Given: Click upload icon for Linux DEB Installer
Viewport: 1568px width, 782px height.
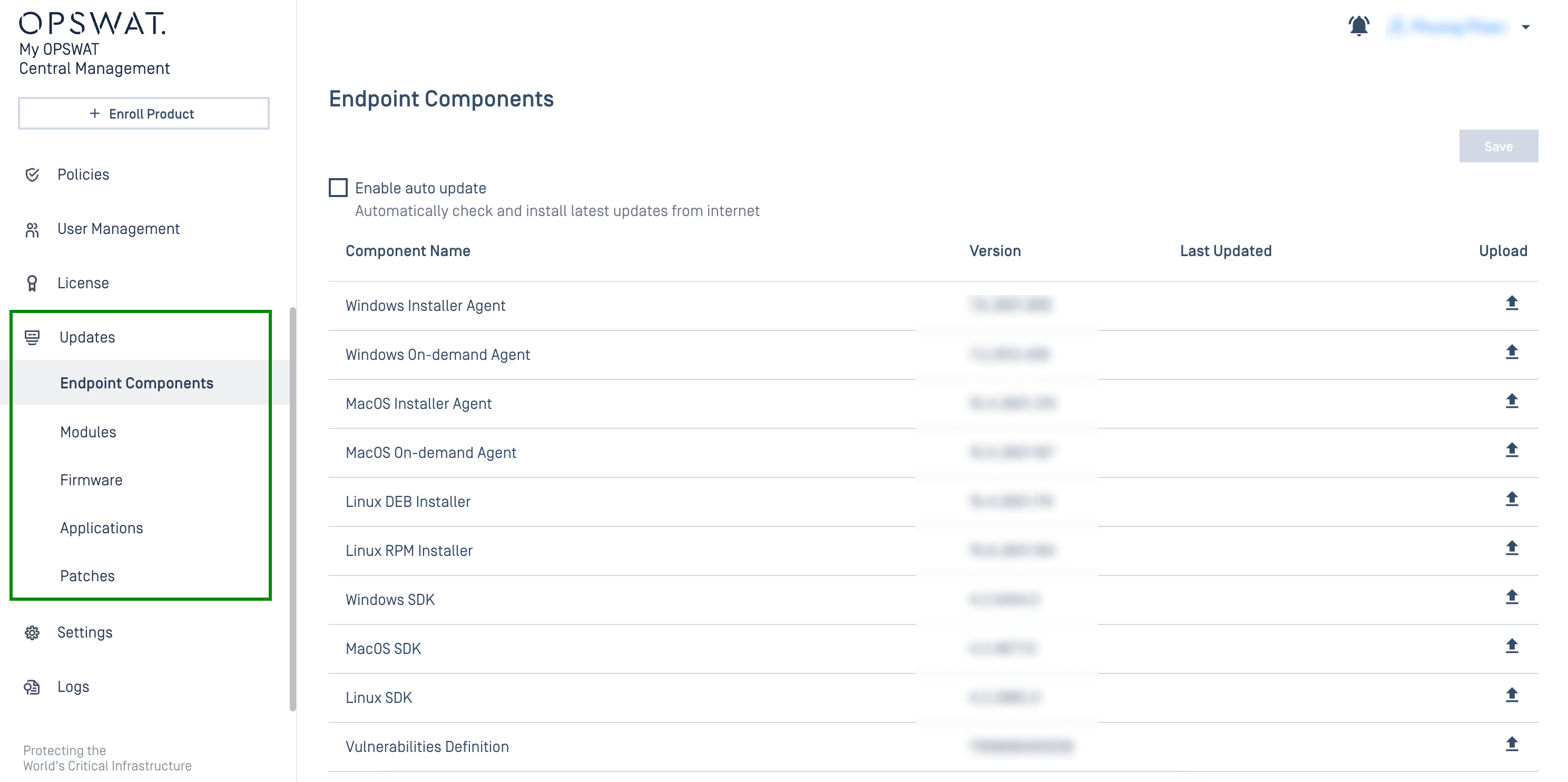Looking at the screenshot, I should point(1512,499).
